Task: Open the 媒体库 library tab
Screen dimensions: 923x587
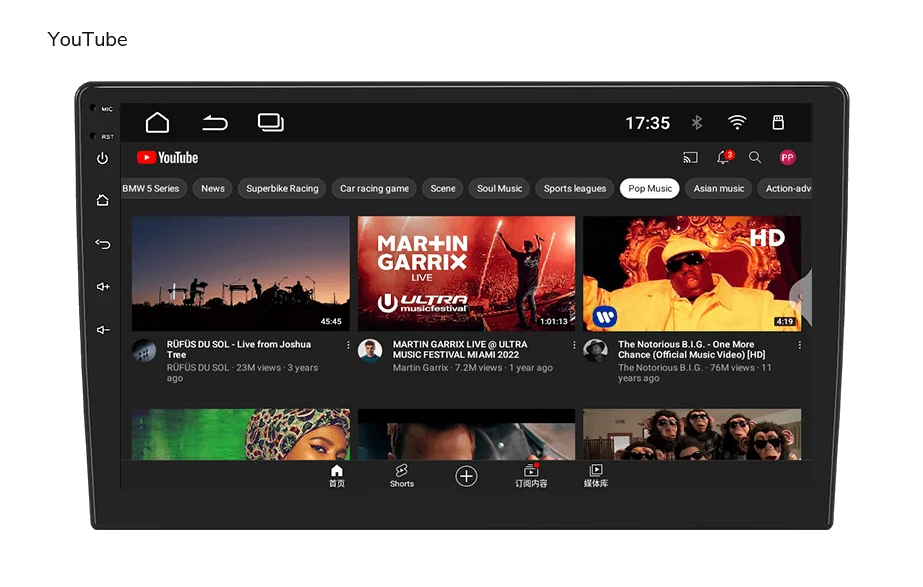Action: tap(596, 476)
